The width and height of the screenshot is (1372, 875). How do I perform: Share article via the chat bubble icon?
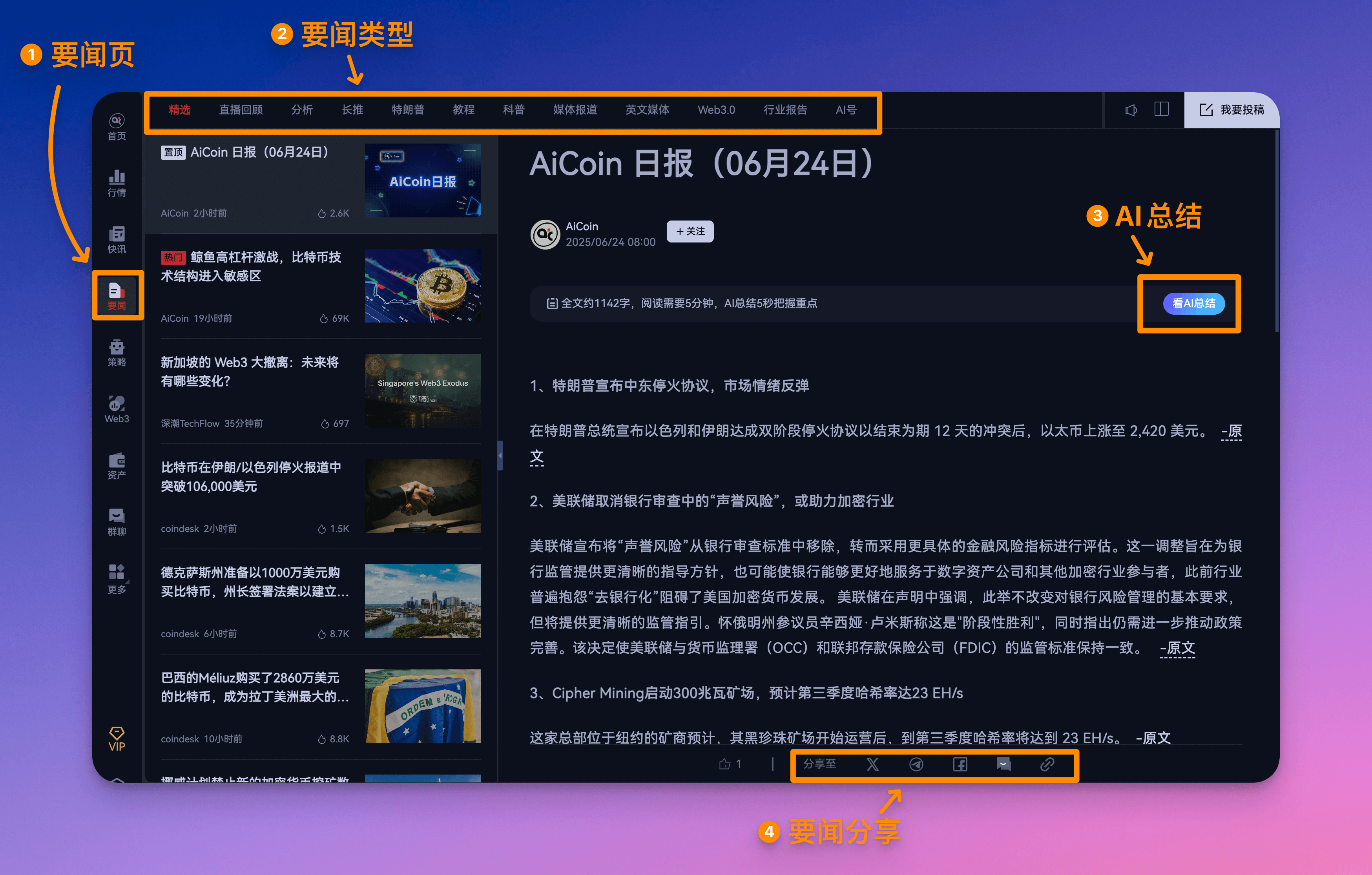coord(1003,764)
